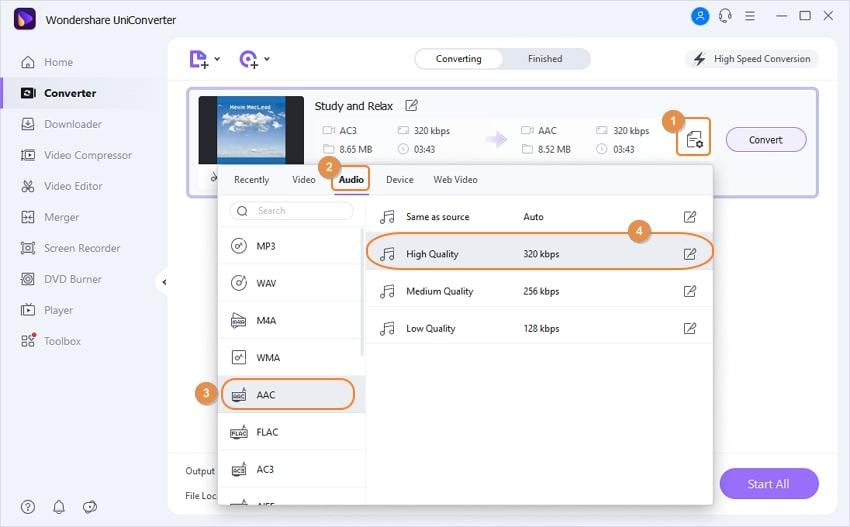Open the Web Video format tab
This screenshot has width=850, height=527.
(x=455, y=179)
